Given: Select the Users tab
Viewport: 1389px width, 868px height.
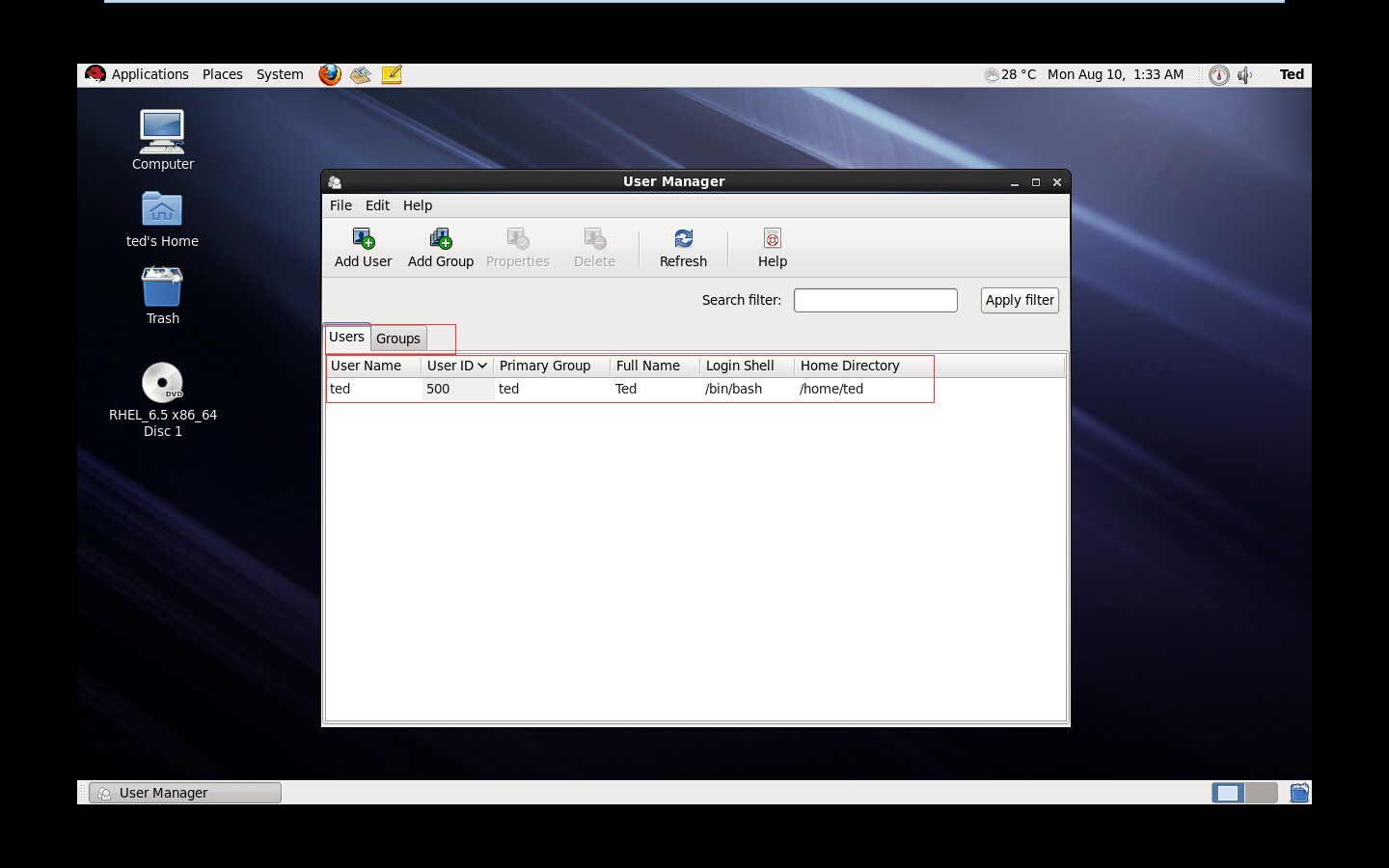Looking at the screenshot, I should click(346, 337).
